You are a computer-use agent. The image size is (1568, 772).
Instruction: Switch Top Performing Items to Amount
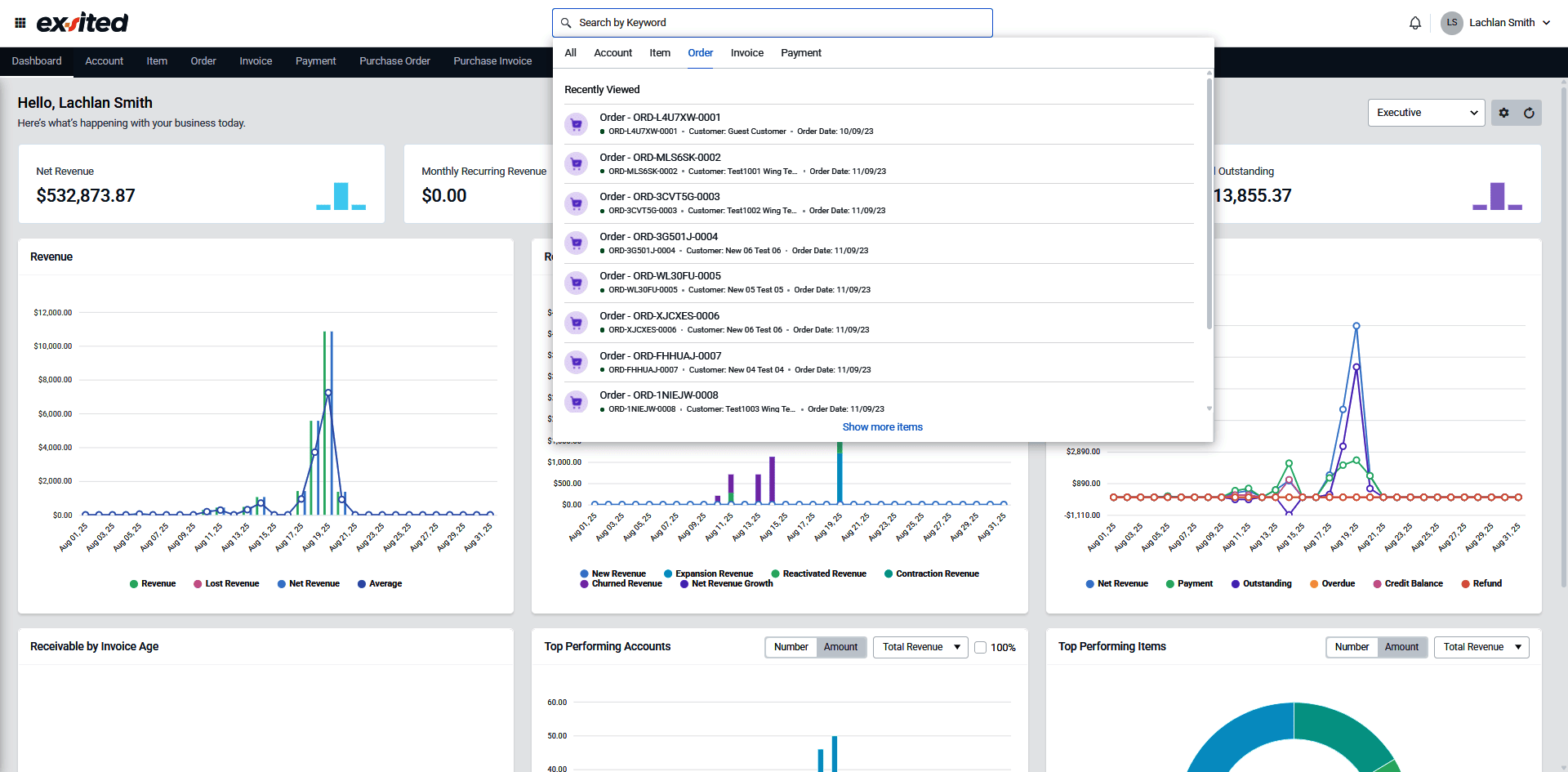(x=1401, y=647)
